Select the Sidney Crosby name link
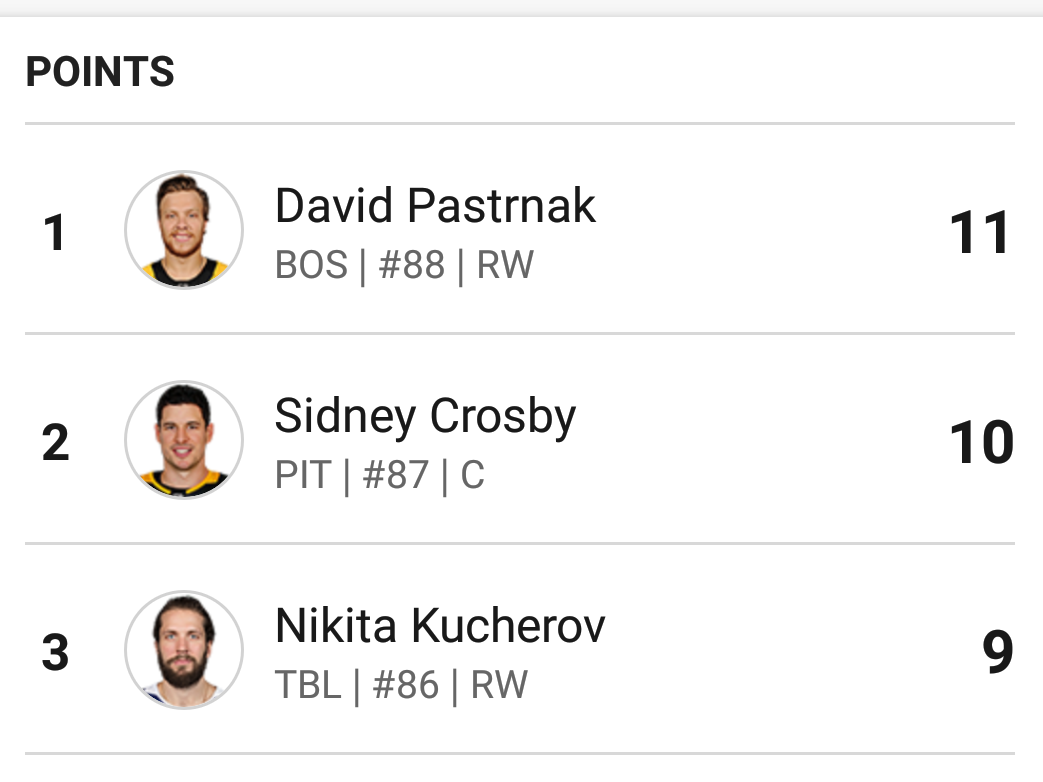This screenshot has height=782, width=1043. tap(425, 417)
